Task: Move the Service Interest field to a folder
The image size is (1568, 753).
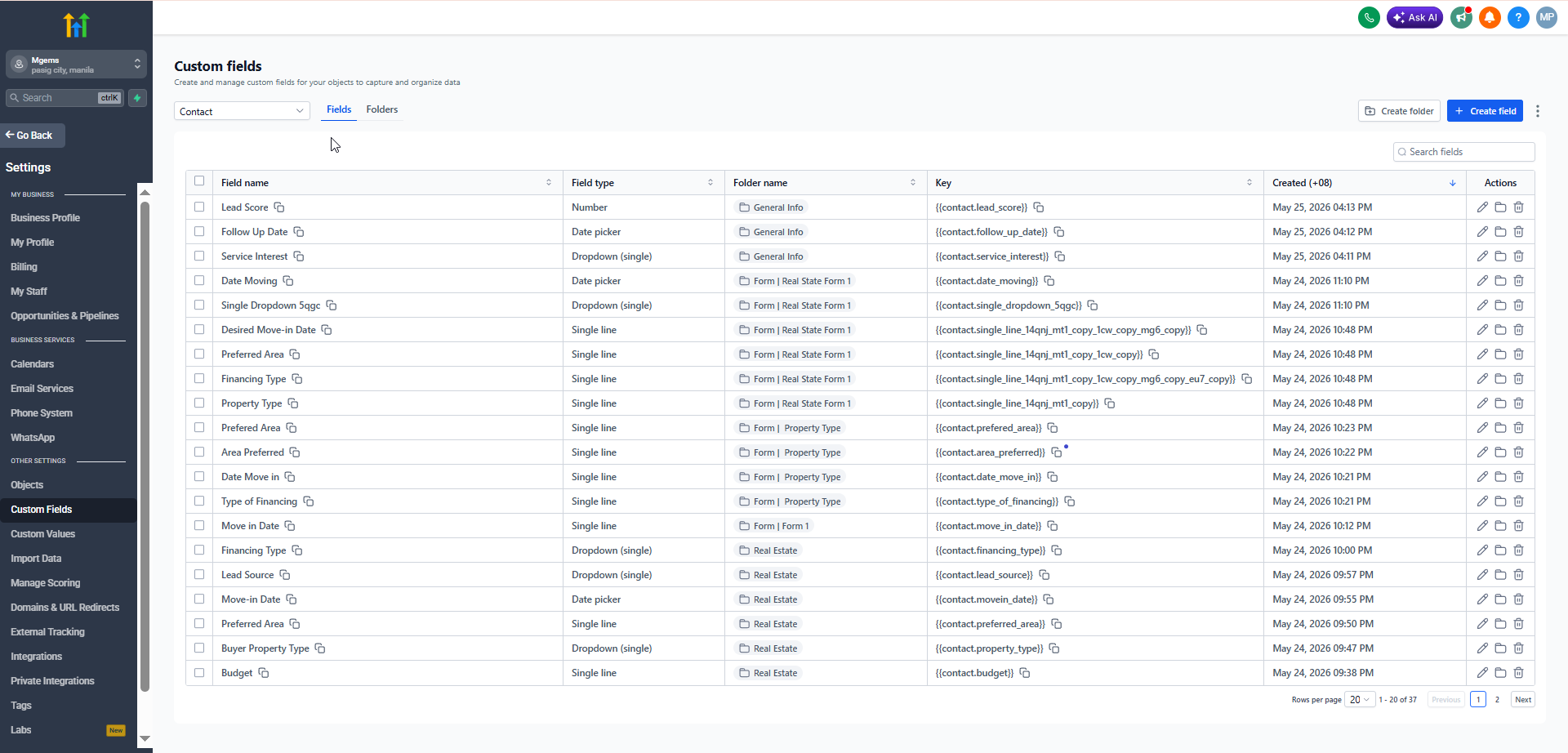Action: click(x=1500, y=256)
